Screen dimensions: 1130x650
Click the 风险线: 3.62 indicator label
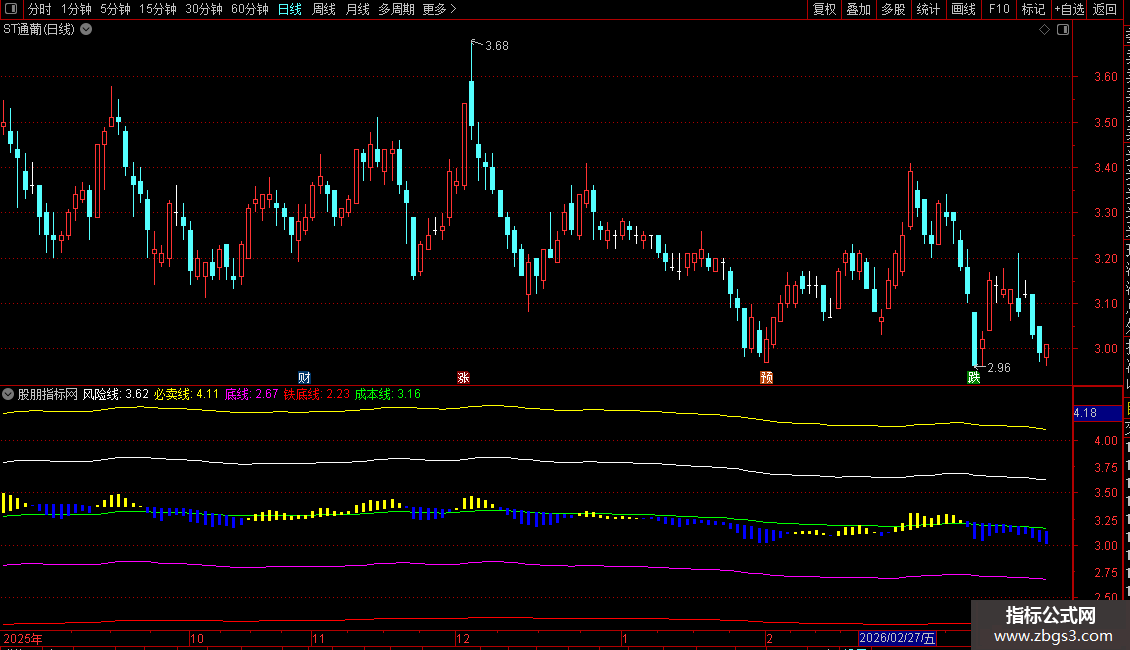(x=115, y=394)
